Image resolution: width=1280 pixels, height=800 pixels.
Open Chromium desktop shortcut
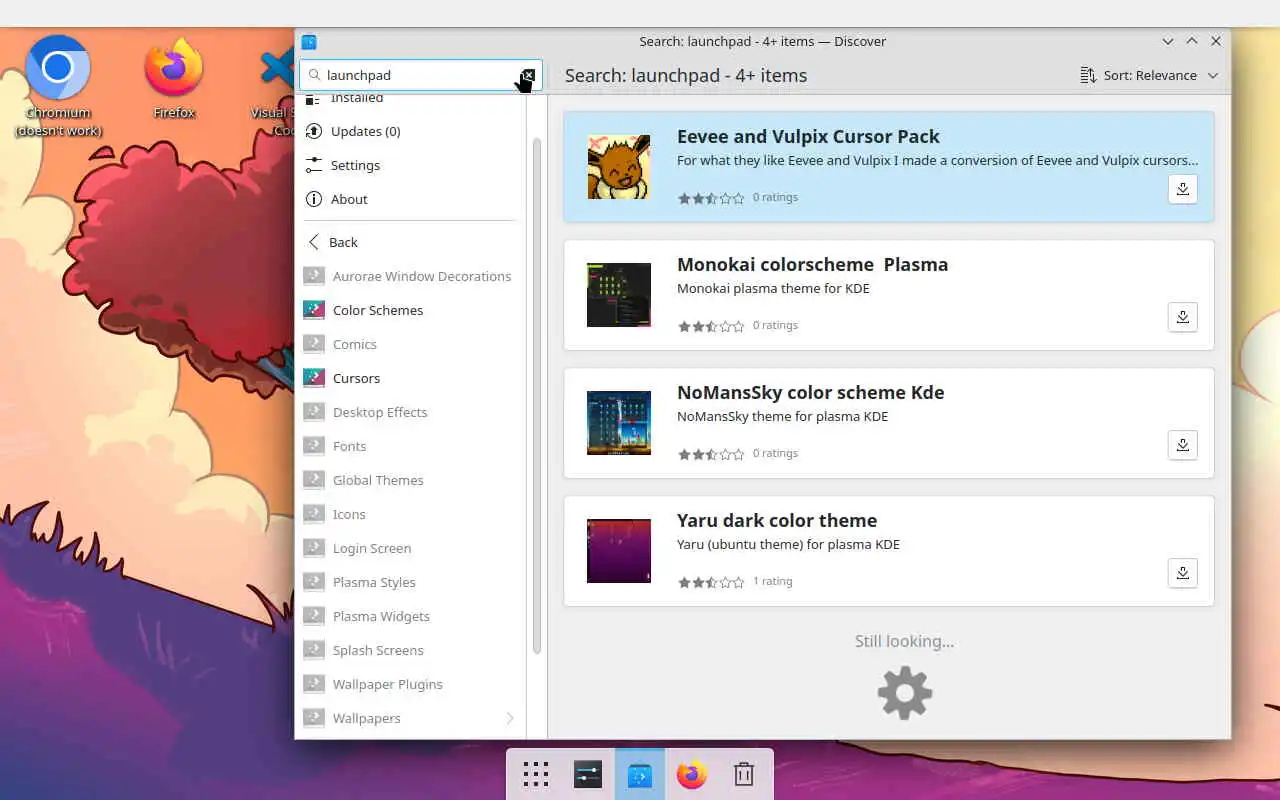tap(58, 86)
